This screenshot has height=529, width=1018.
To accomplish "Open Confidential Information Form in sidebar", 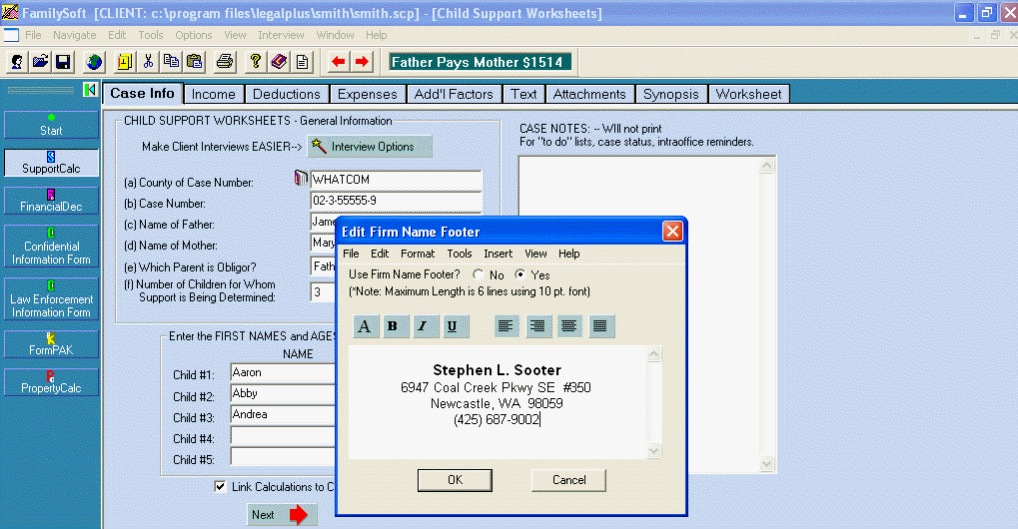I will coord(51,246).
